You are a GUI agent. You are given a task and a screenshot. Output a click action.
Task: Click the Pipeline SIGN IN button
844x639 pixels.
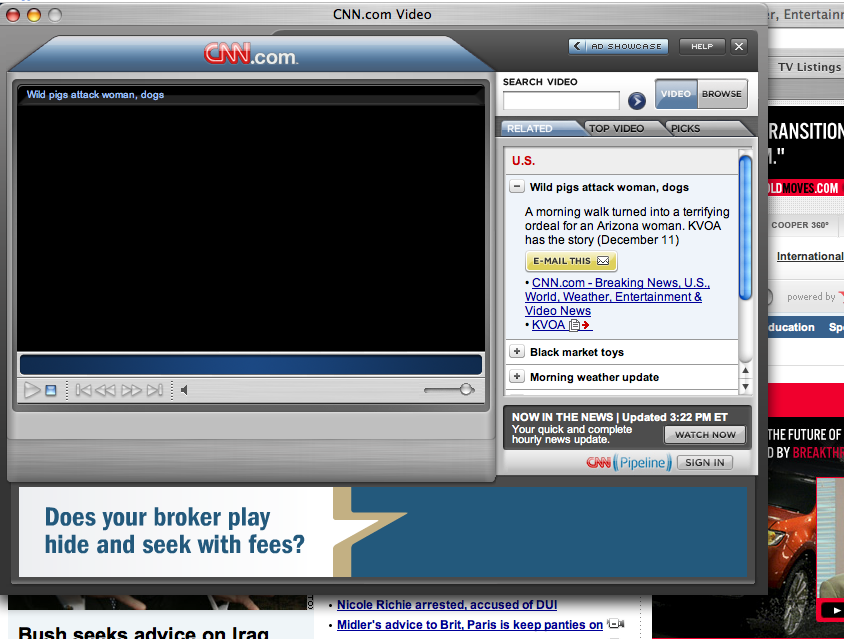[705, 462]
